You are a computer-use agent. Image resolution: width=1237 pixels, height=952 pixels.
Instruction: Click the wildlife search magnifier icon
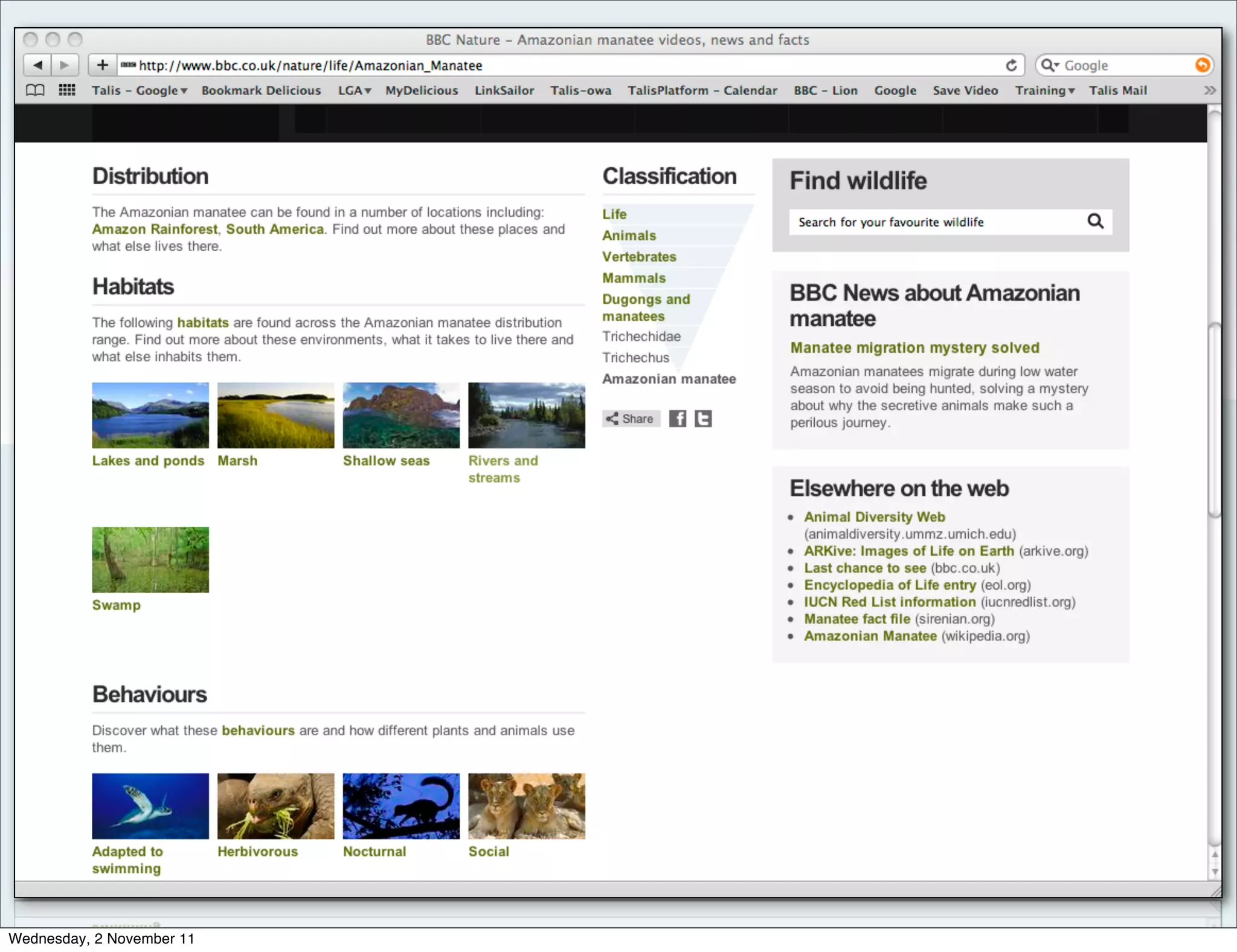(1095, 222)
